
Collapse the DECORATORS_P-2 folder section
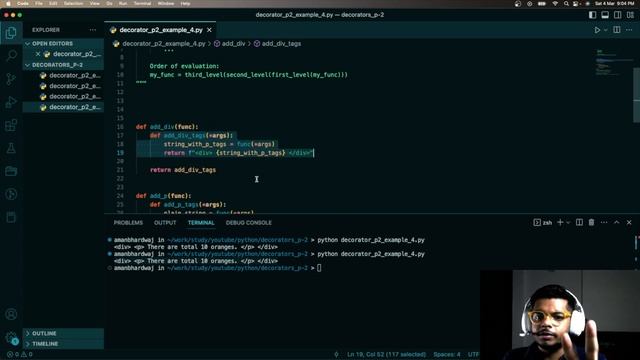[64, 65]
